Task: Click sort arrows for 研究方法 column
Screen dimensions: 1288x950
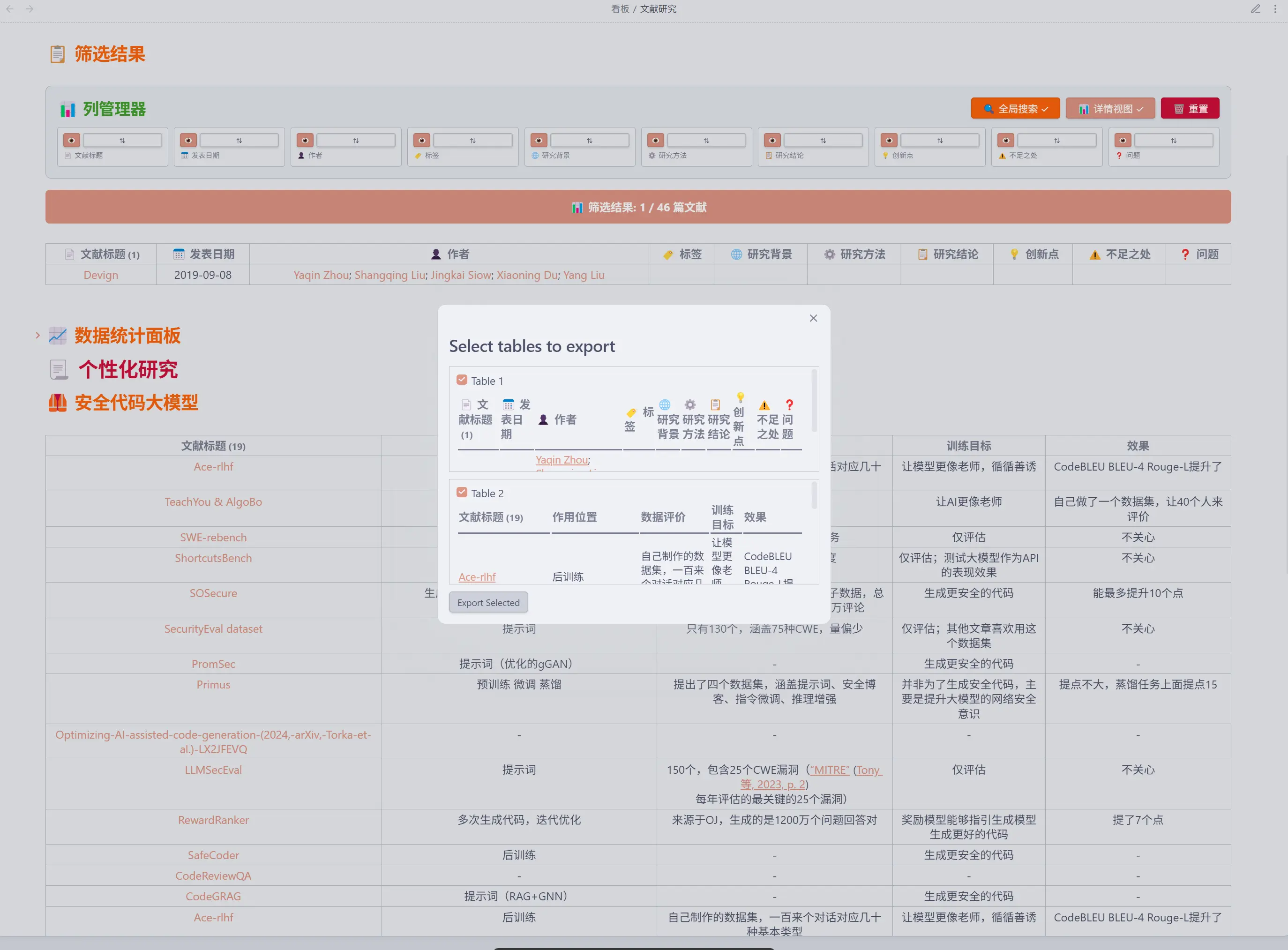Action: 706,140
